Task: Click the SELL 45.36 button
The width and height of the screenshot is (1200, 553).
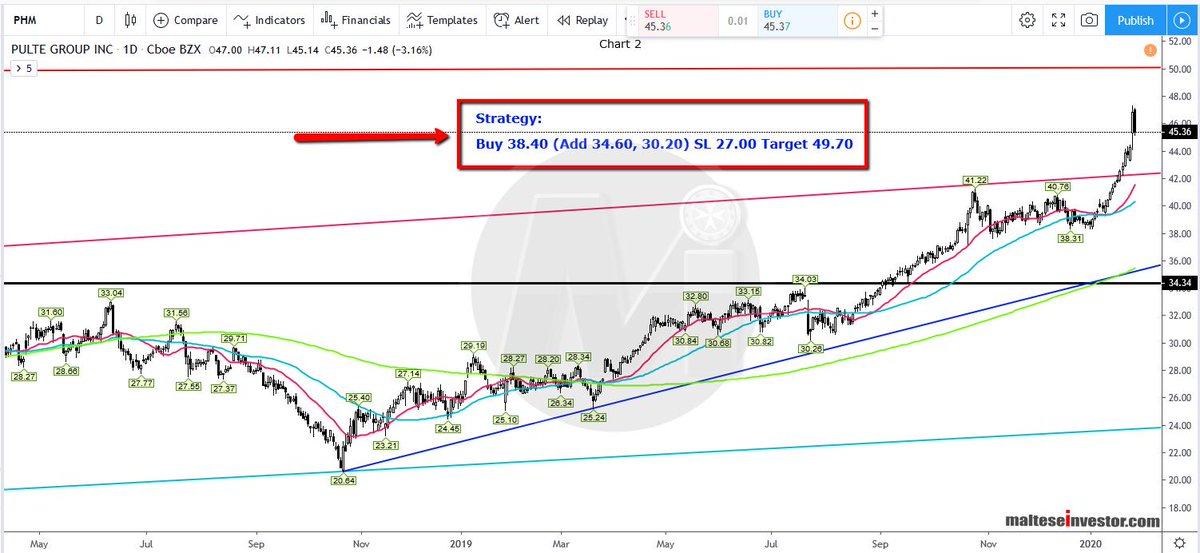Action: tap(676, 20)
